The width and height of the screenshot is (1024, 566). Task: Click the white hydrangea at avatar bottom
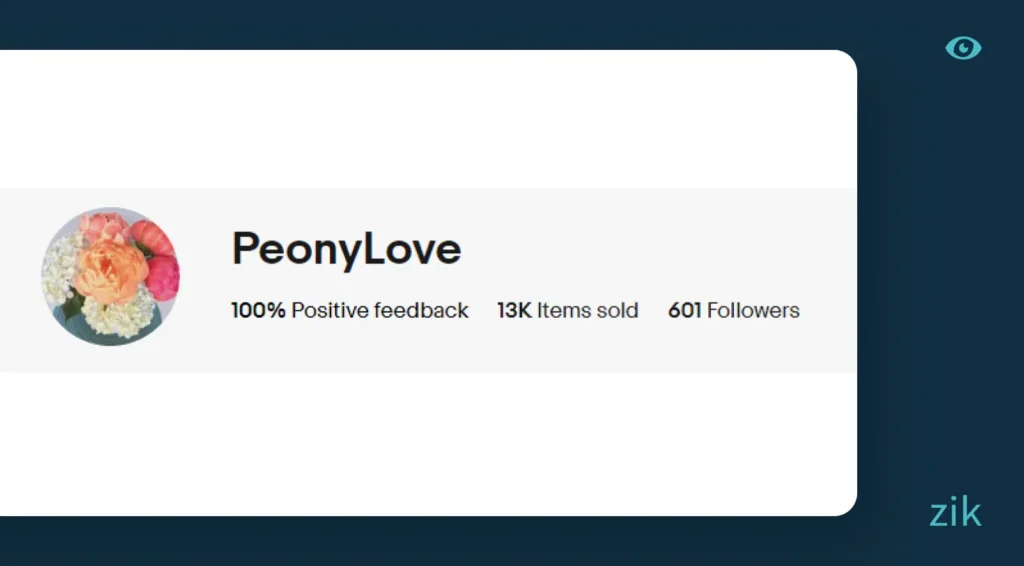point(117,318)
